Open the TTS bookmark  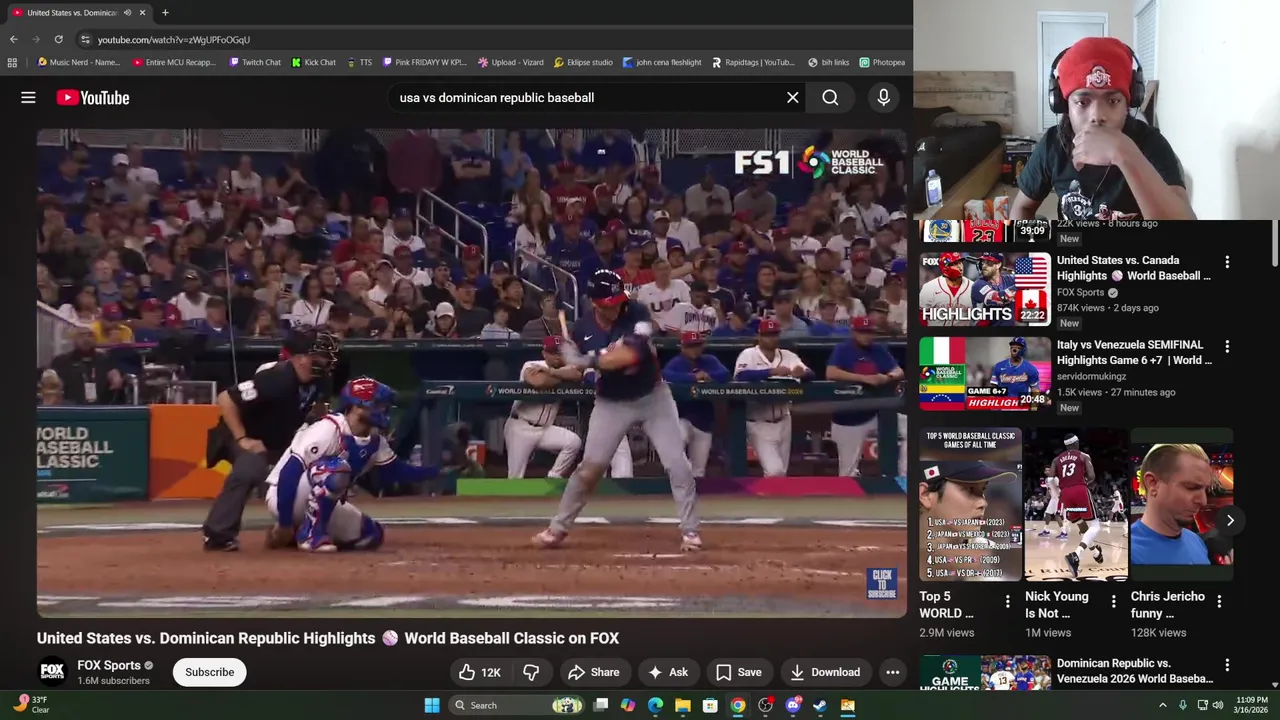359,62
